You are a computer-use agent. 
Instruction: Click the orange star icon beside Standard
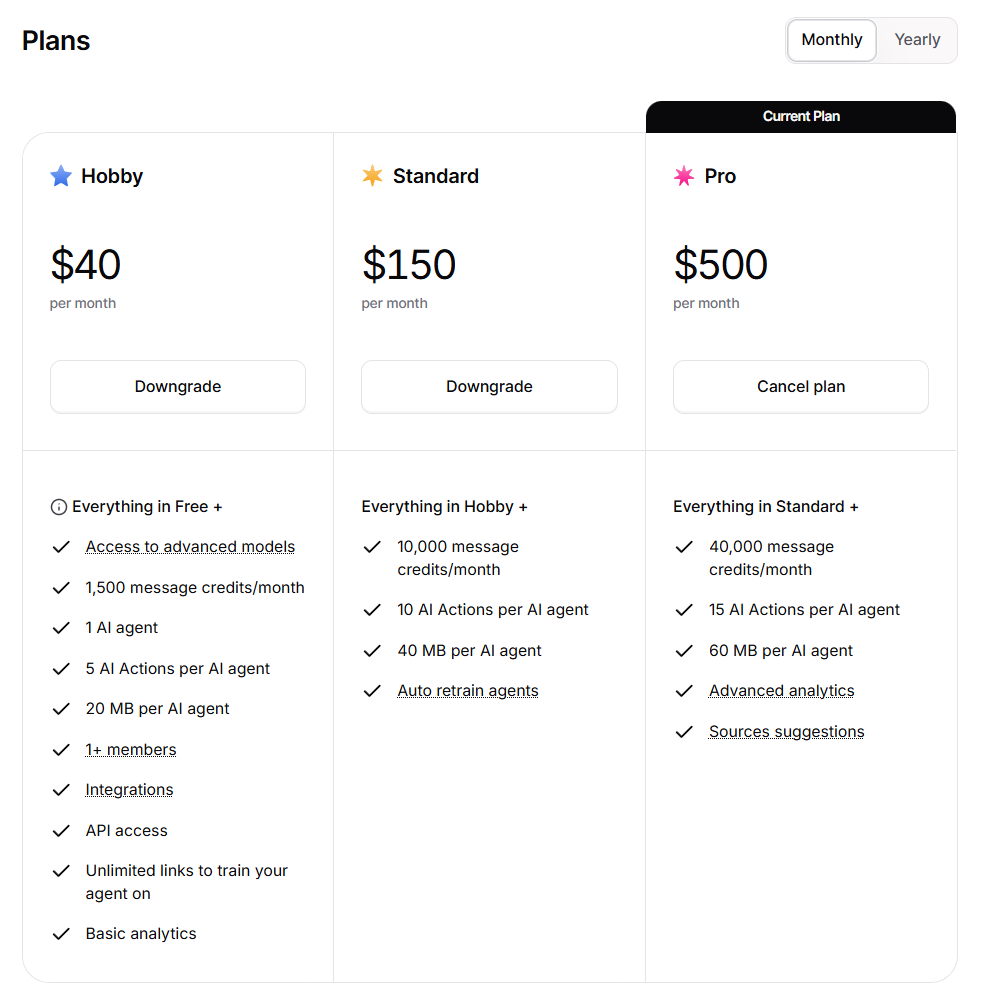pyautogui.click(x=372, y=176)
